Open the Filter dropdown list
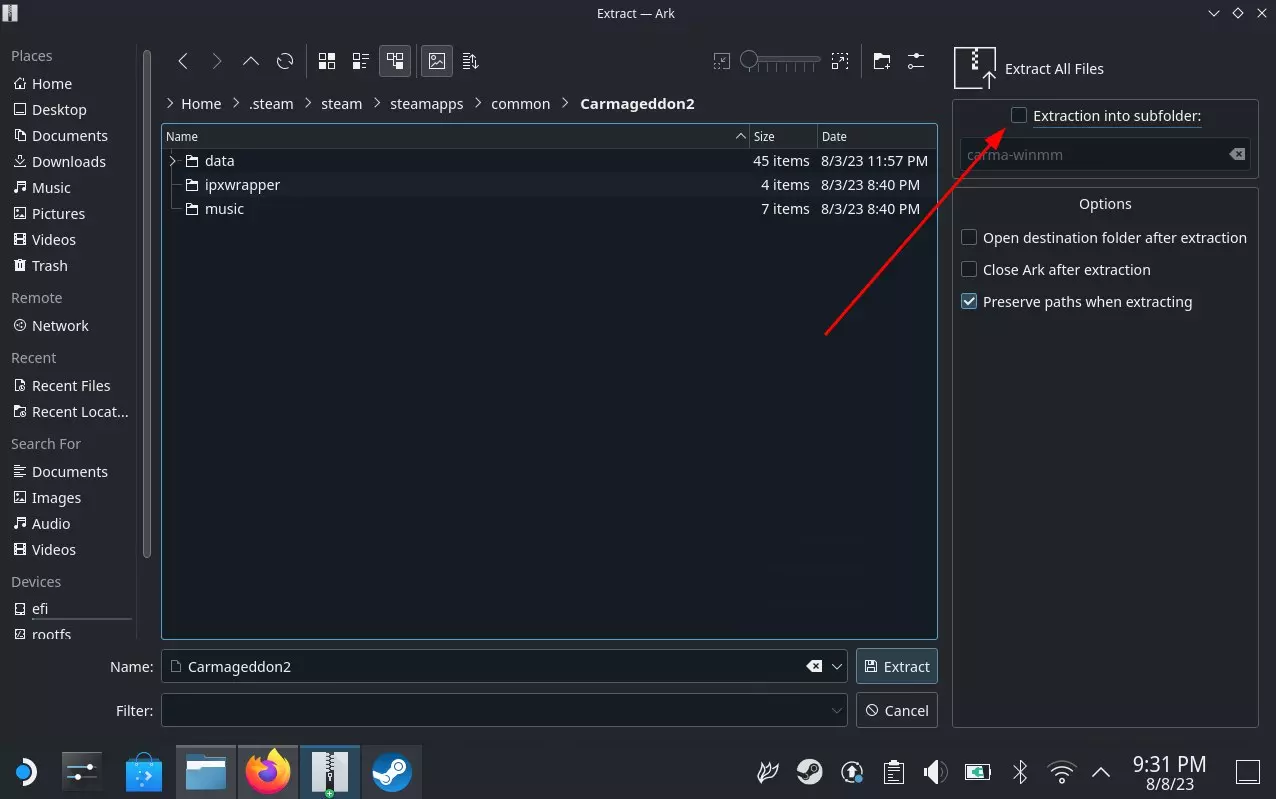 tap(837, 711)
